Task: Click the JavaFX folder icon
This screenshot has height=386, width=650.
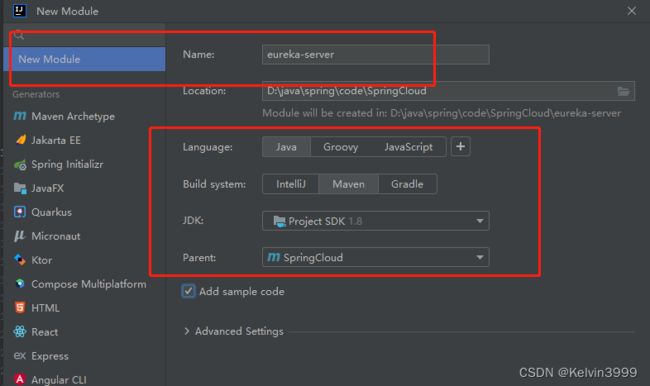Action: click(20, 188)
